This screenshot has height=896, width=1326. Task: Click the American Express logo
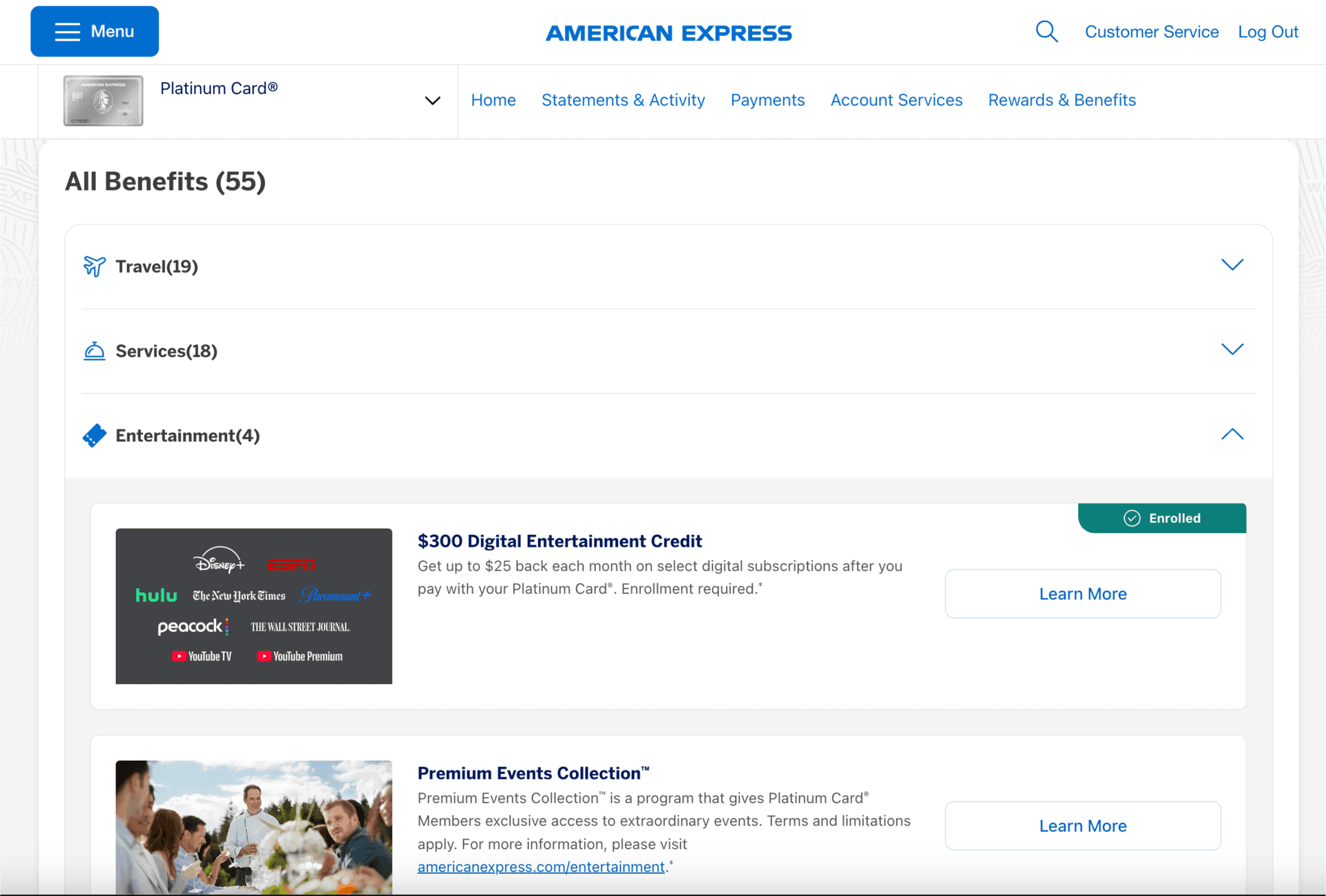pos(669,32)
